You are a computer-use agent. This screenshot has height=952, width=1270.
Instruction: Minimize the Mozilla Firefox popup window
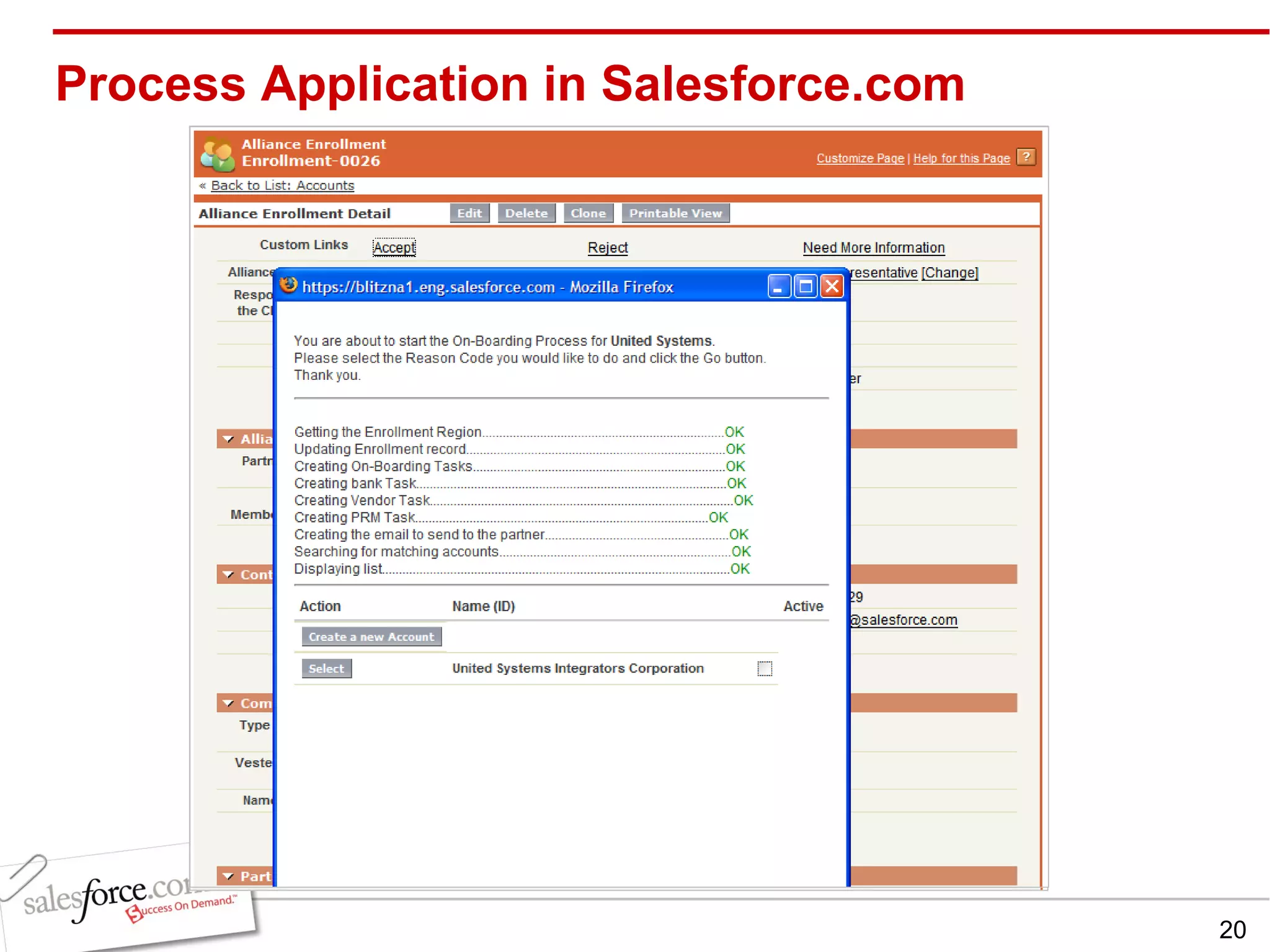click(779, 286)
